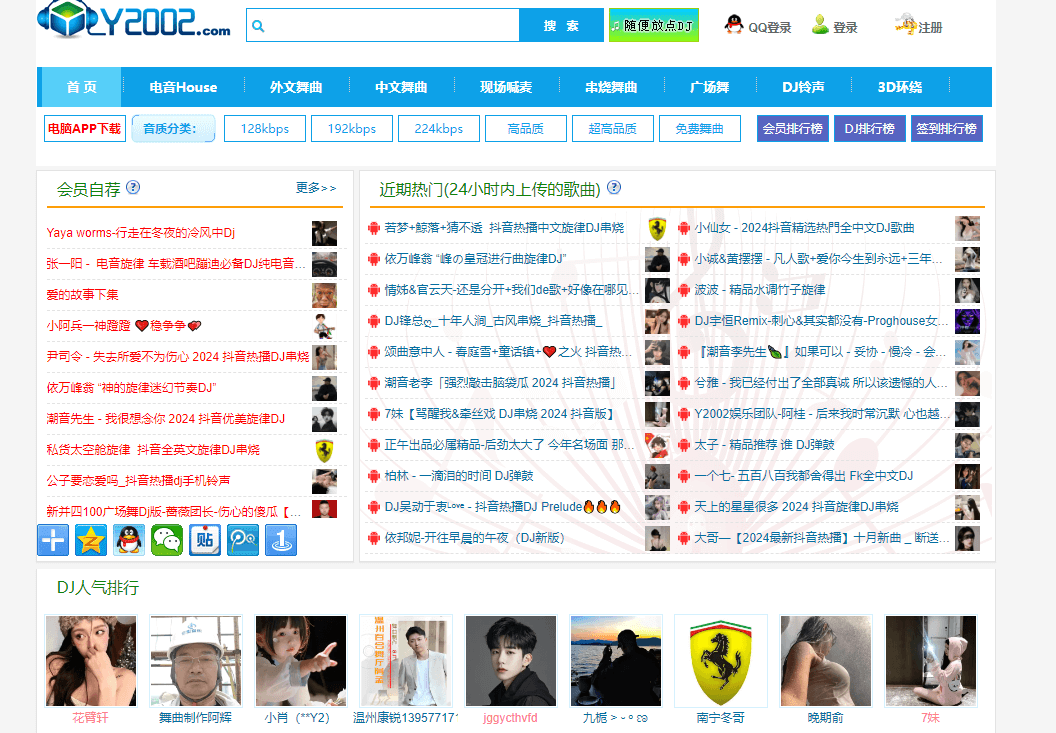Screen dimensions: 1056x733
Task: Open thumbnail beside 小阿兵一神蹬蹬 track
Action: click(x=325, y=326)
